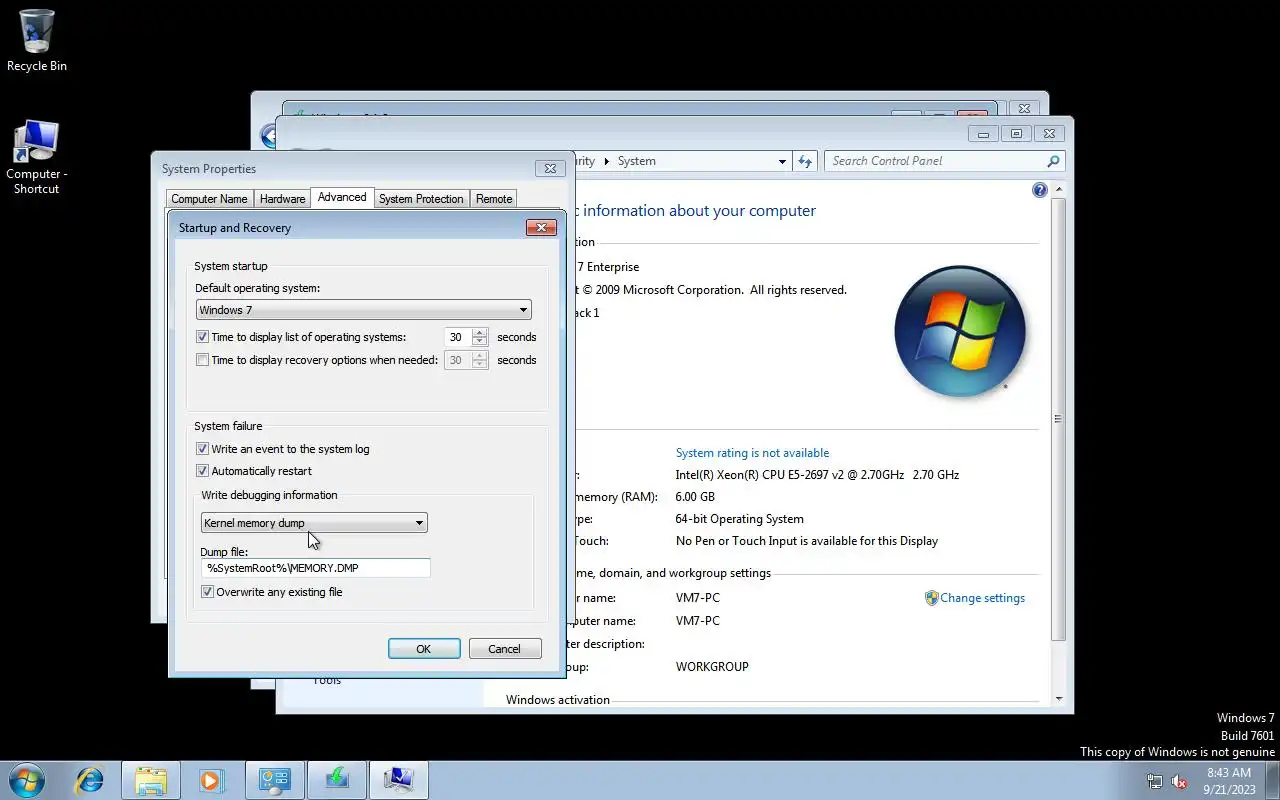This screenshot has height=800, width=1280.
Task: Open the Control Panel help icon
Action: coord(1039,190)
